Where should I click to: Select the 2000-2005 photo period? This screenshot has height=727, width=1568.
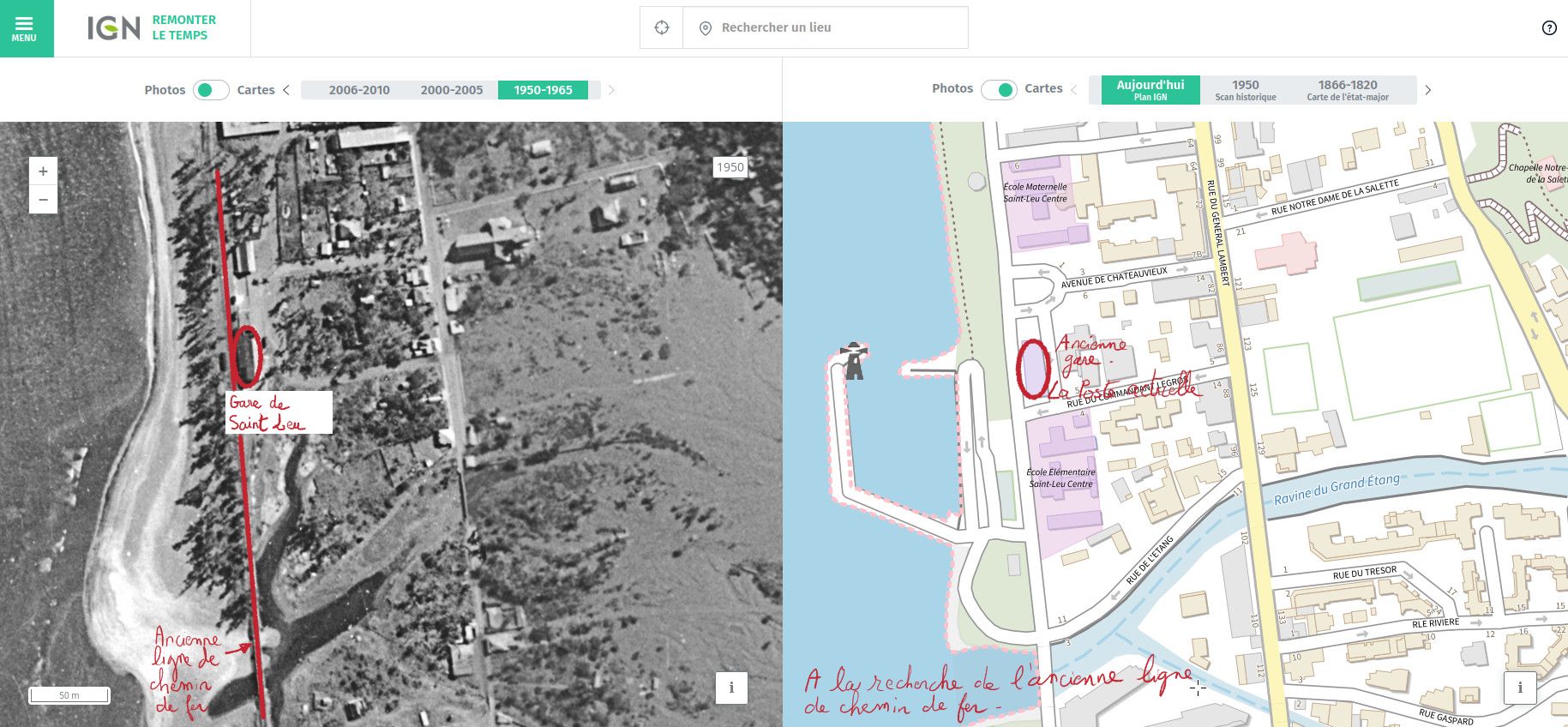click(x=451, y=90)
